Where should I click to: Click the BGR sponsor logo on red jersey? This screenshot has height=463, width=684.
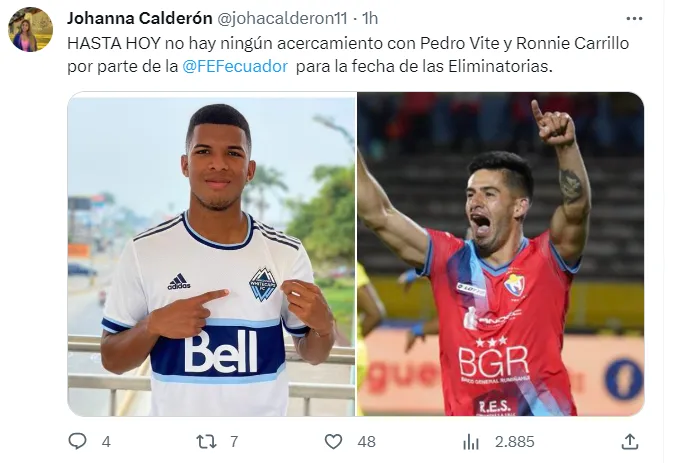[493, 362]
